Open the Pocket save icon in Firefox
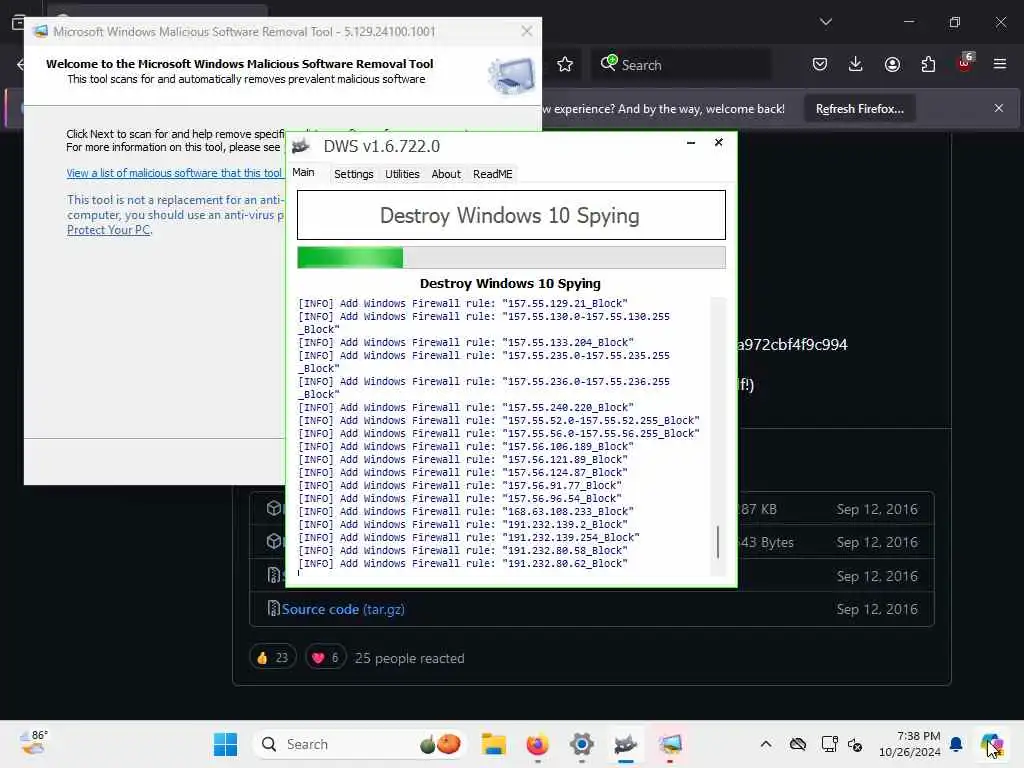This screenshot has width=1024, height=768. pos(820,64)
